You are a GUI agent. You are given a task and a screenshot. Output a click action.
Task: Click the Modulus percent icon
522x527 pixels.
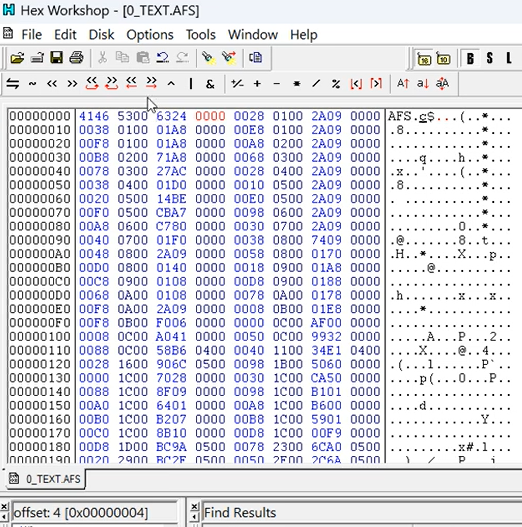tap(336, 84)
